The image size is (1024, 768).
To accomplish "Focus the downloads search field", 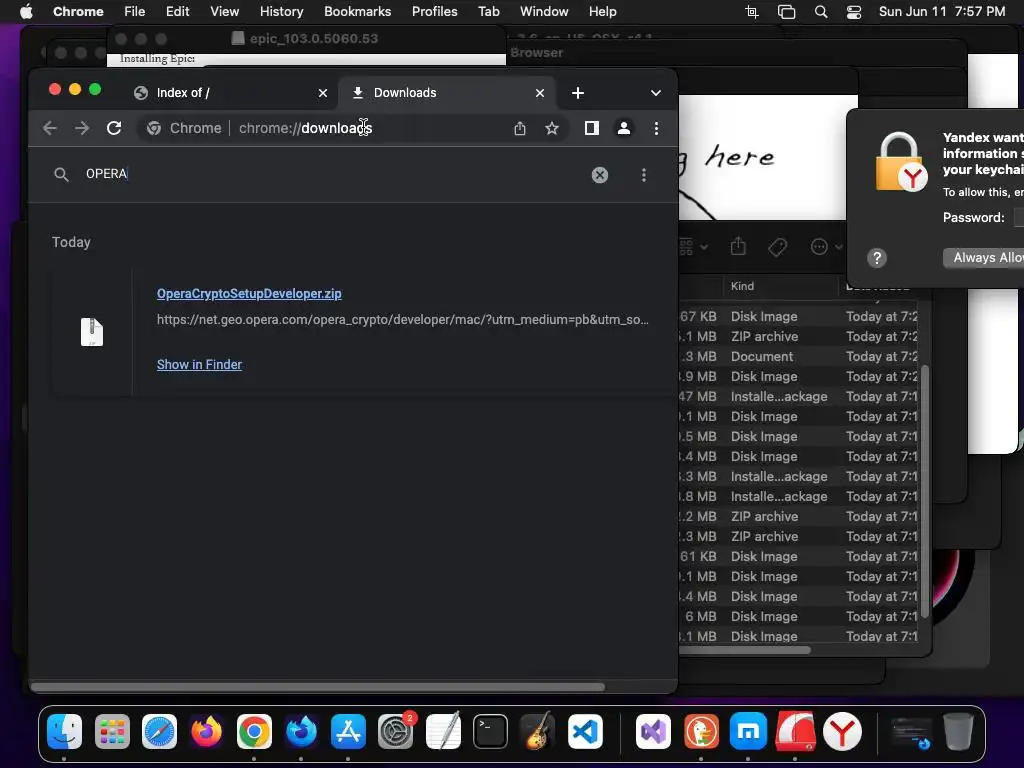I will [336, 174].
